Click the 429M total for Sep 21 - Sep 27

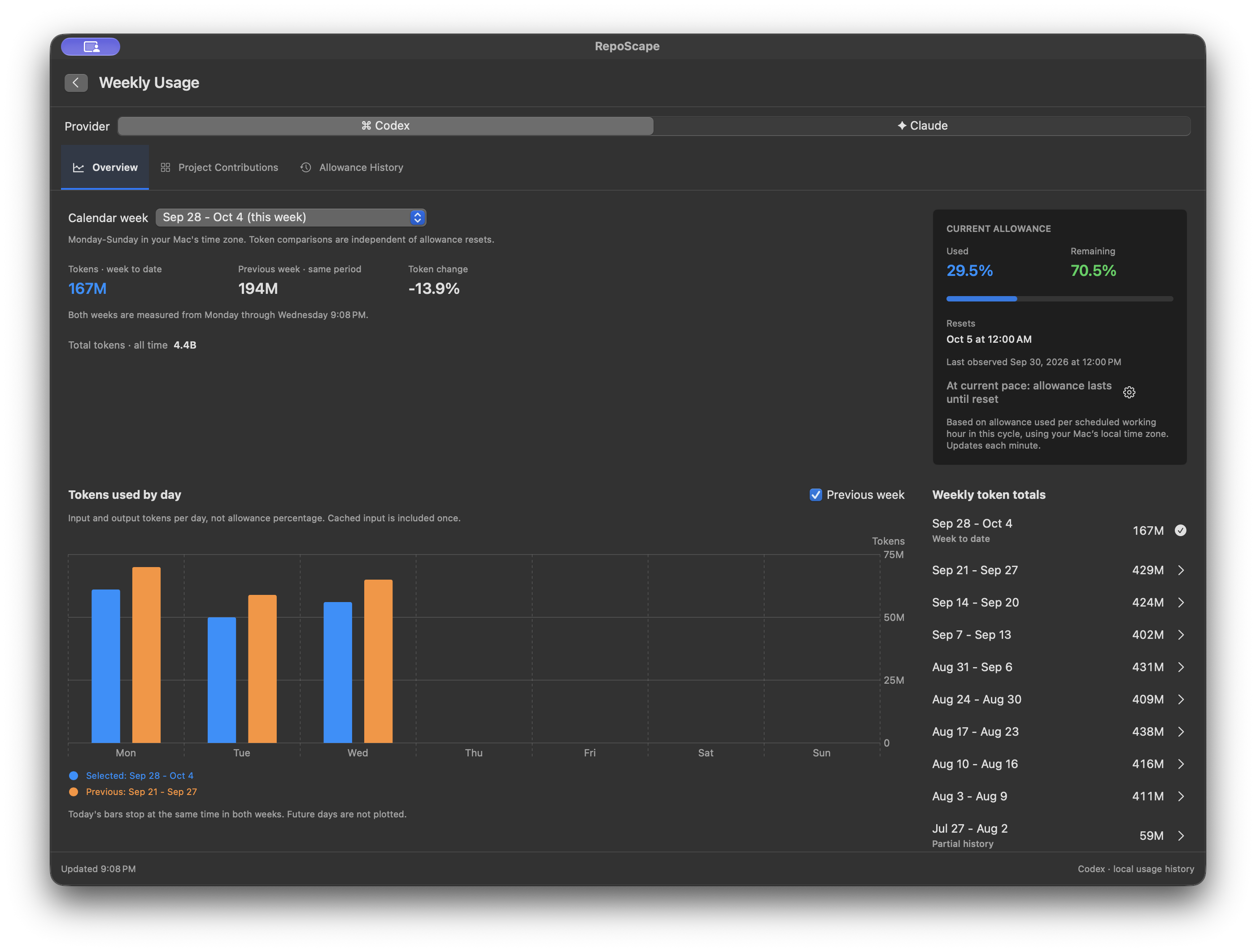click(1147, 570)
